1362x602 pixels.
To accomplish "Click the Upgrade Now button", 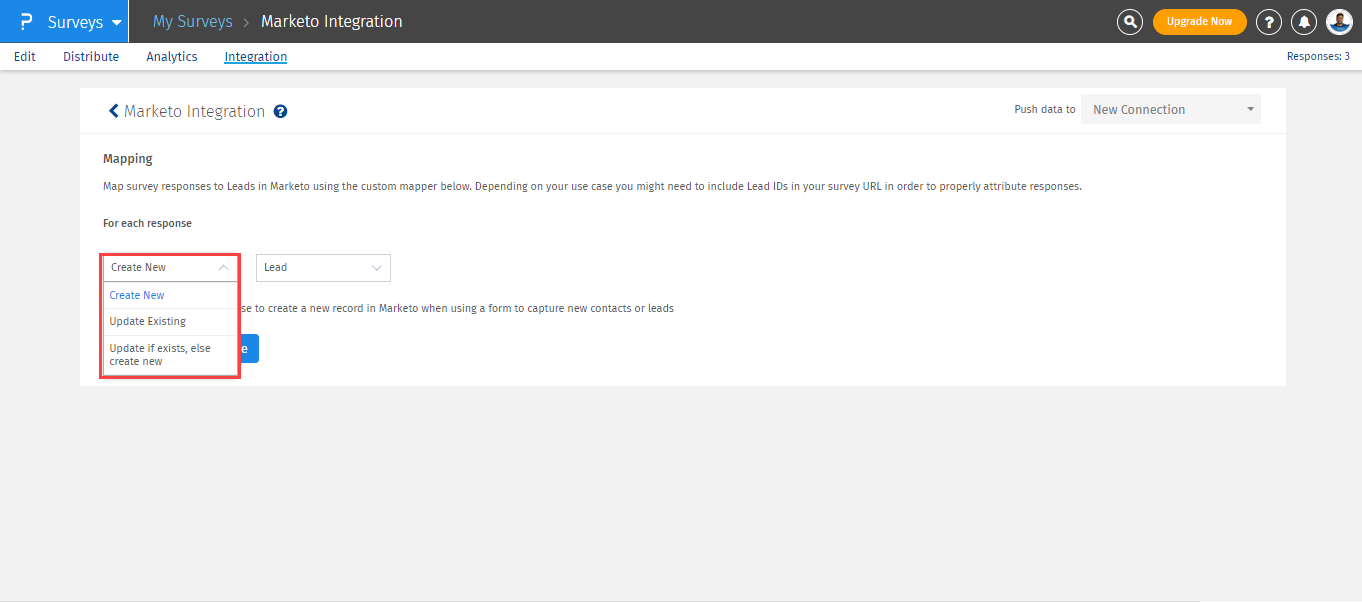I will click(1200, 22).
